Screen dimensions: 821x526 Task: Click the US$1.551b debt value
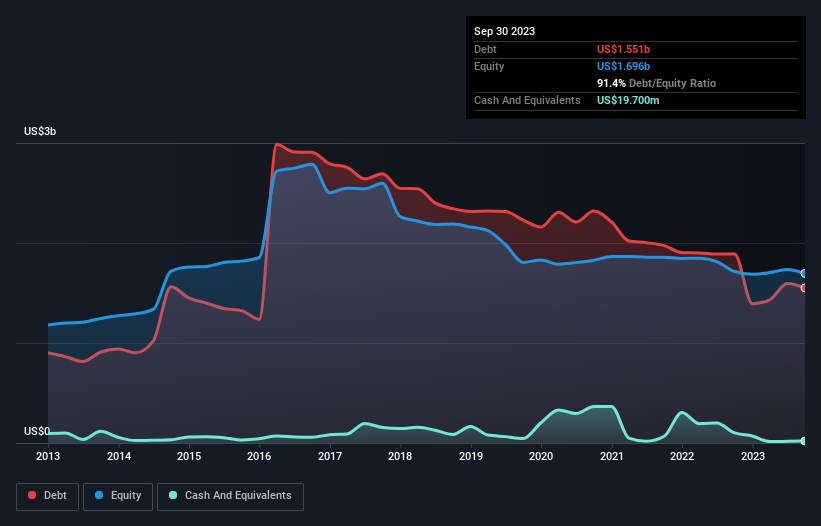(623, 49)
